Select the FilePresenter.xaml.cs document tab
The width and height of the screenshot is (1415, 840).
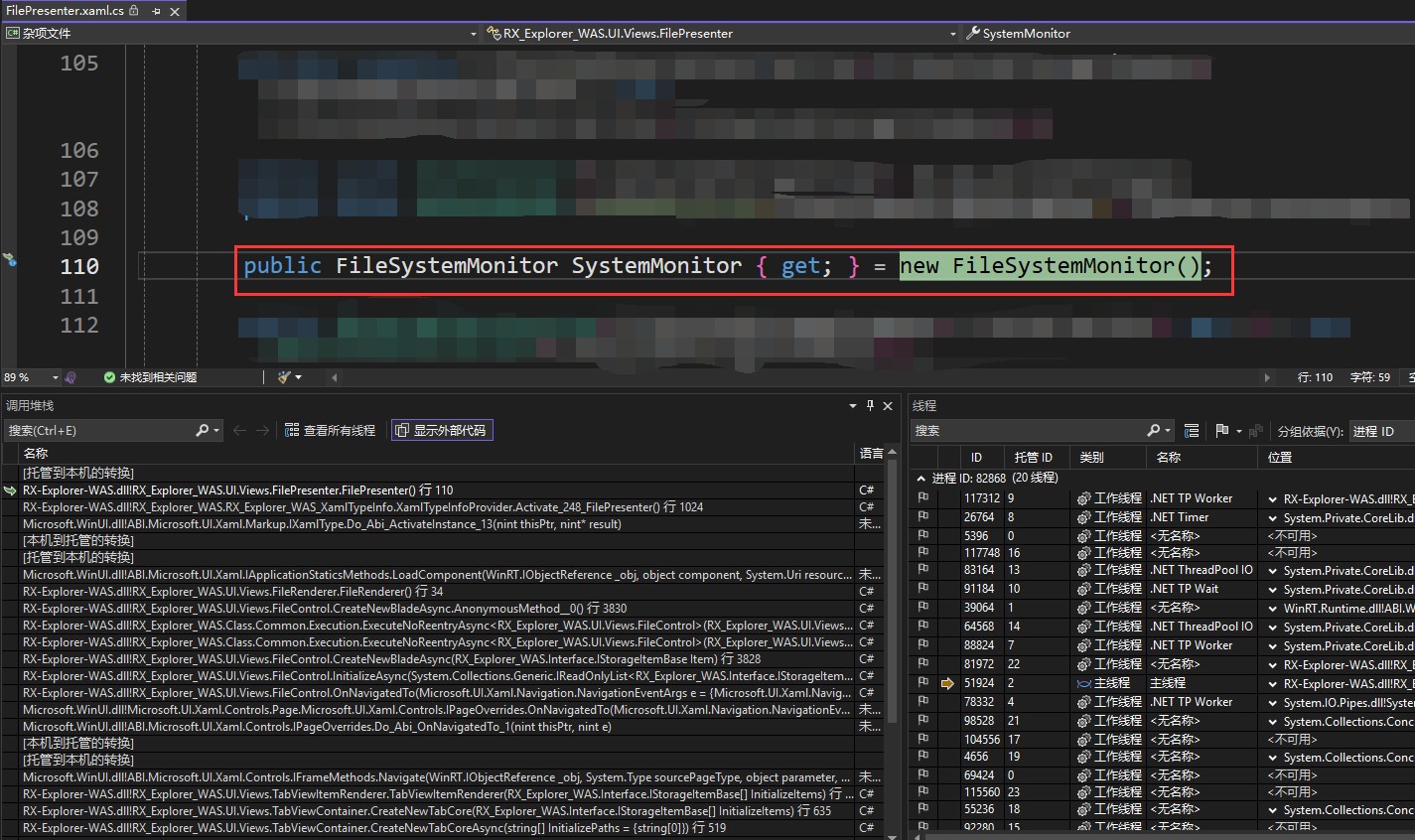(64, 11)
